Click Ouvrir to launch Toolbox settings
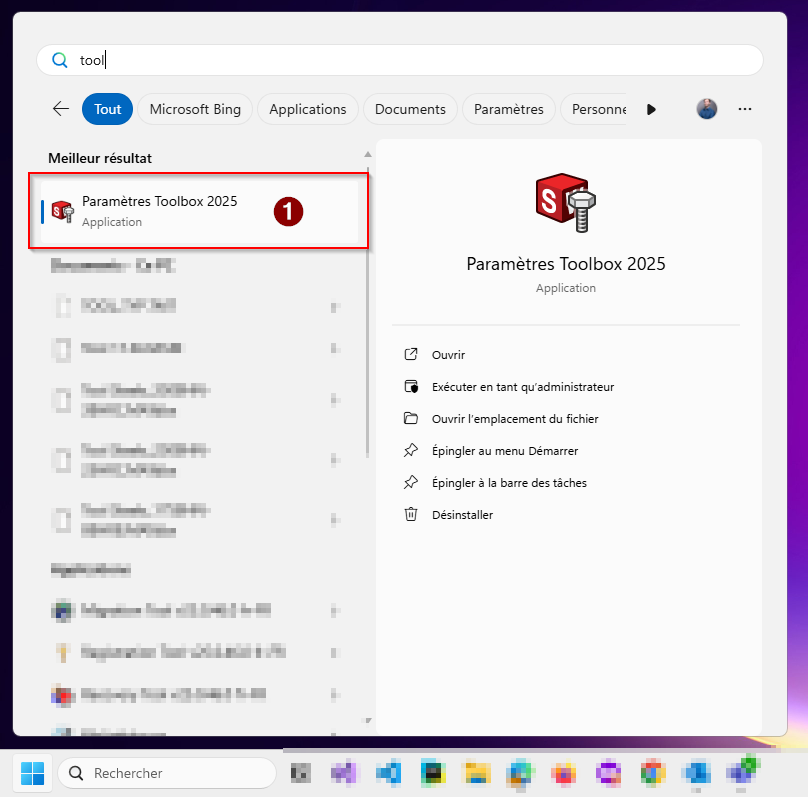 click(x=448, y=355)
